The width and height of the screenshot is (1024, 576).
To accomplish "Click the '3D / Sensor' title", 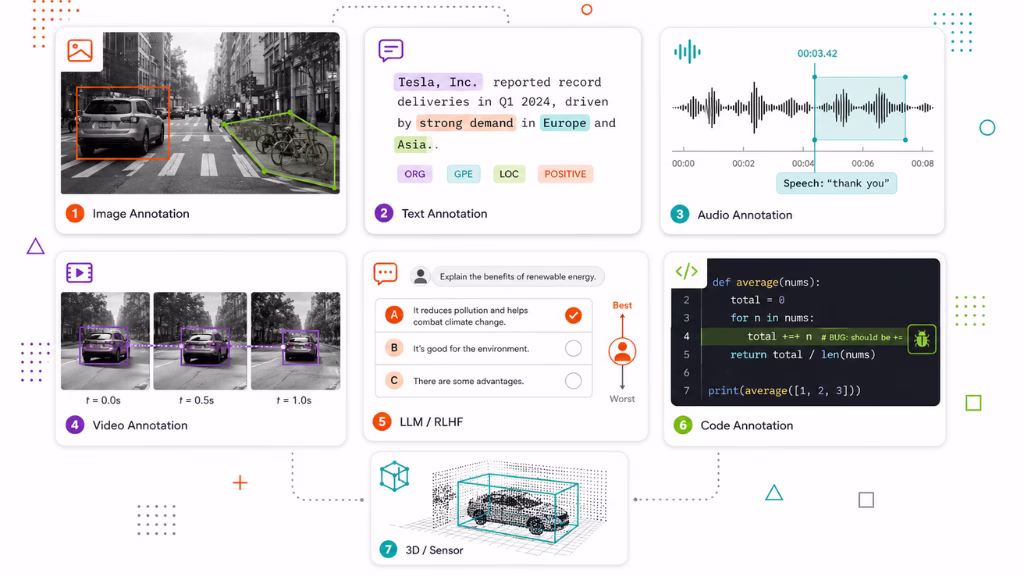I will (x=434, y=550).
